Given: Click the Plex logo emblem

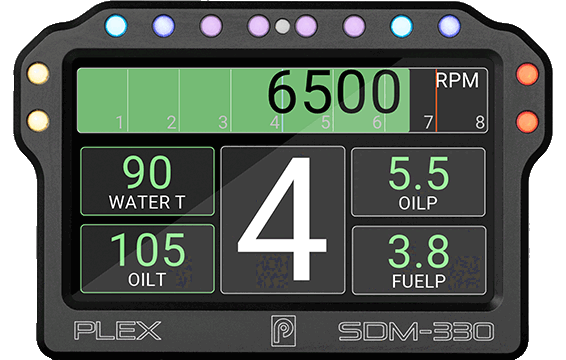Looking at the screenshot, I should [283, 331].
